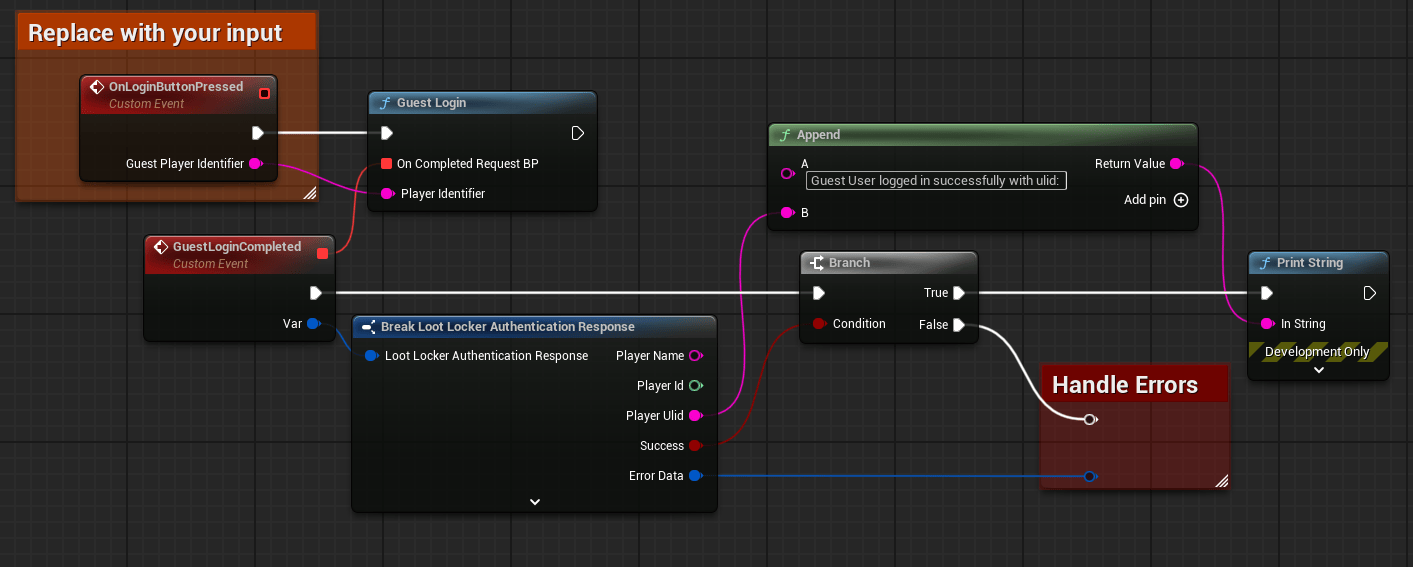The width and height of the screenshot is (1413, 567).
Task: Click the Append A text input field
Action: tap(936, 181)
